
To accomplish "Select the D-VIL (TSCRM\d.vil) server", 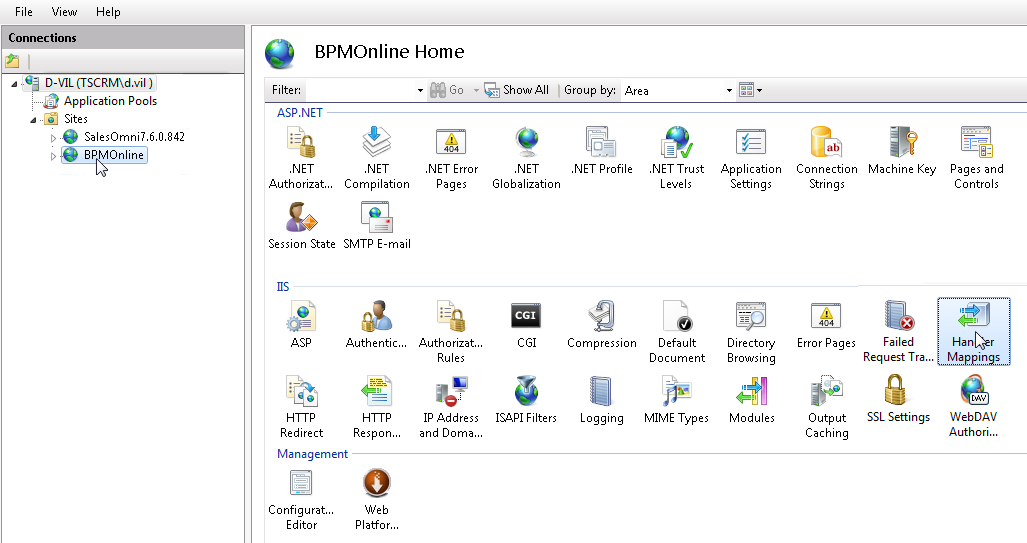I will [x=98, y=83].
